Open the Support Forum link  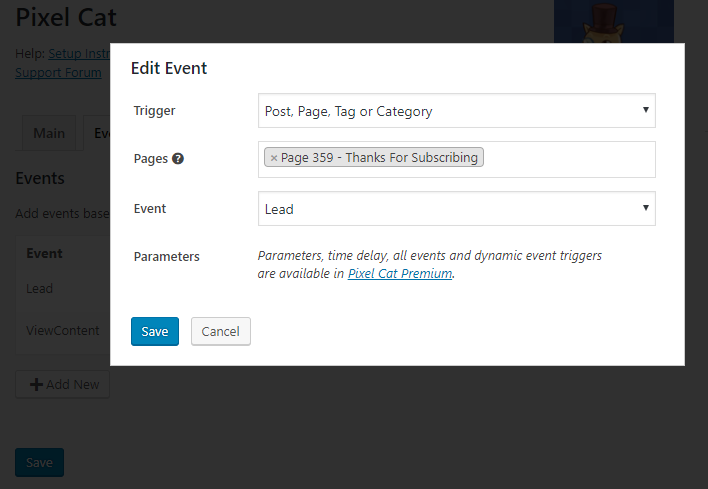click(x=58, y=73)
